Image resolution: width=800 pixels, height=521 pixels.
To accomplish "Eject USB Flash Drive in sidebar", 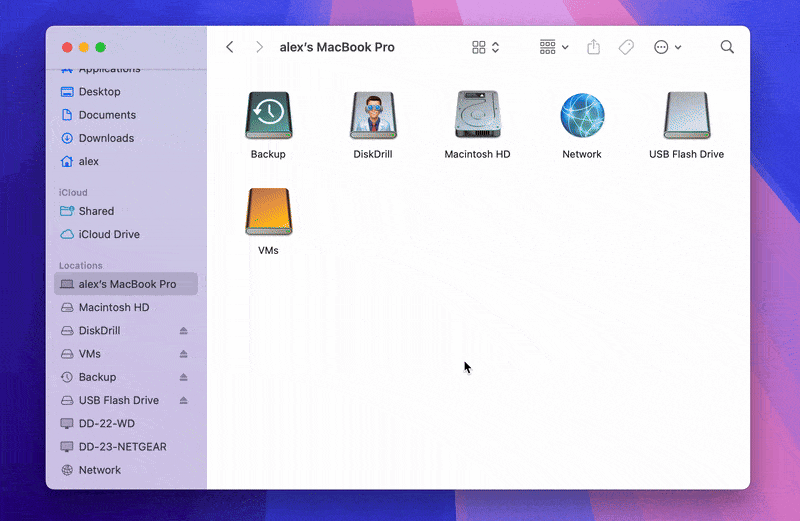I will 184,400.
